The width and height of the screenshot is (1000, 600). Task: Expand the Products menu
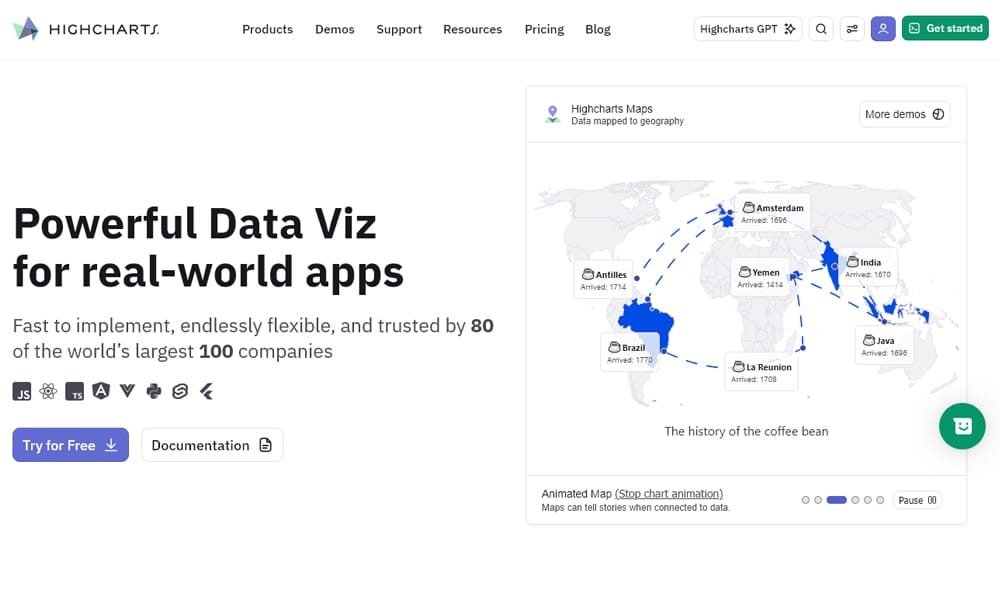[x=267, y=29]
